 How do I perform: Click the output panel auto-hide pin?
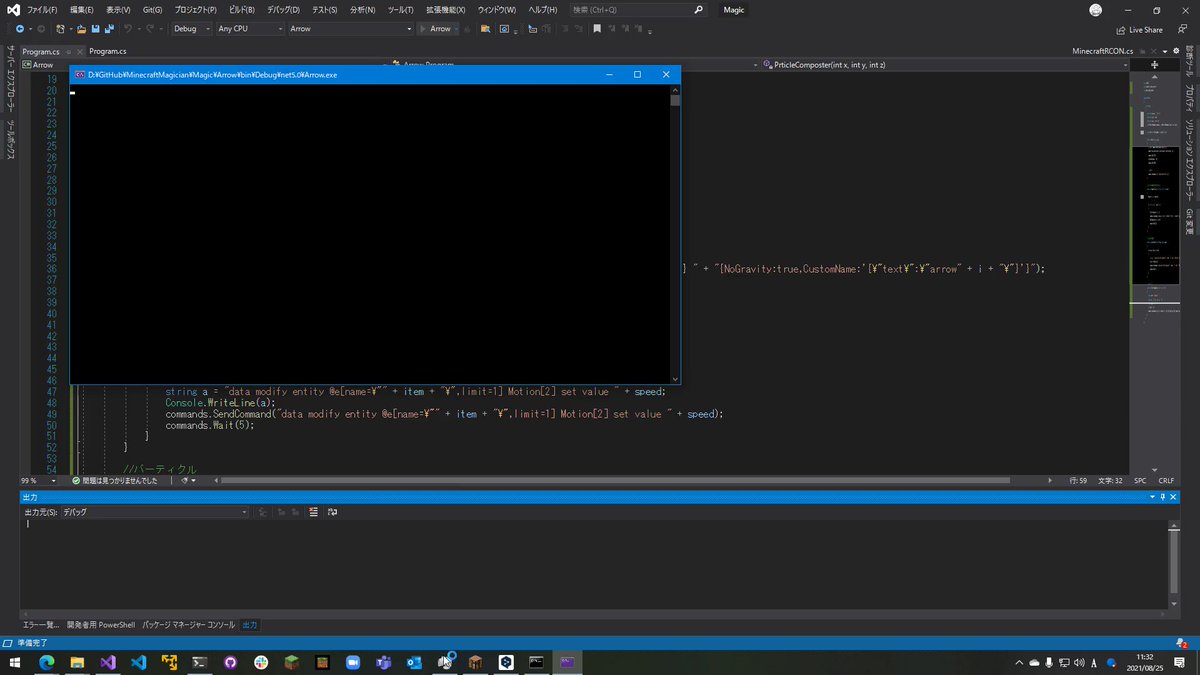(x=1164, y=497)
